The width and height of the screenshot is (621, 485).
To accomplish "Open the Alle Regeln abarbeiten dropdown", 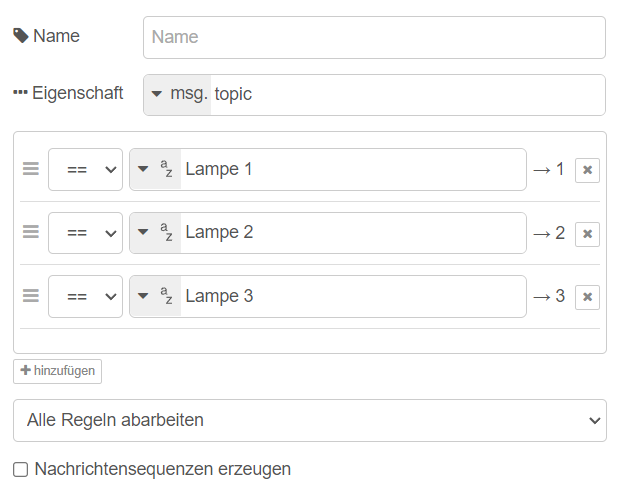I will (x=309, y=420).
